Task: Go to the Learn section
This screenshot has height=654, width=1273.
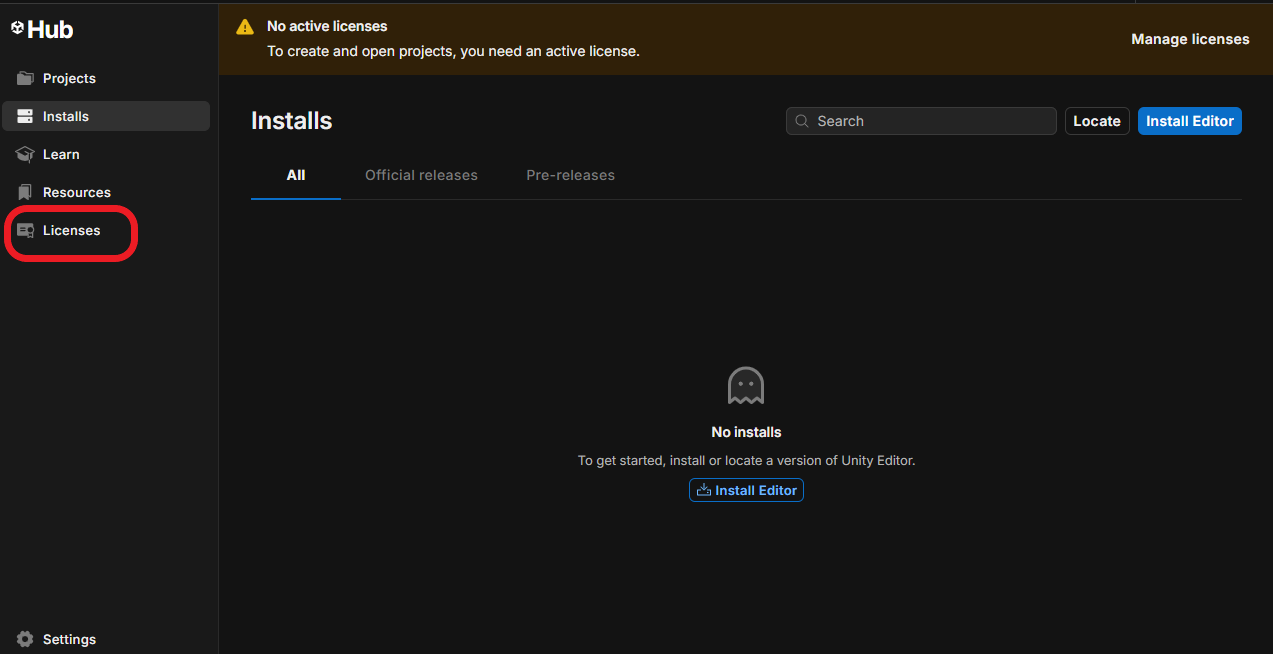Action: point(106,154)
